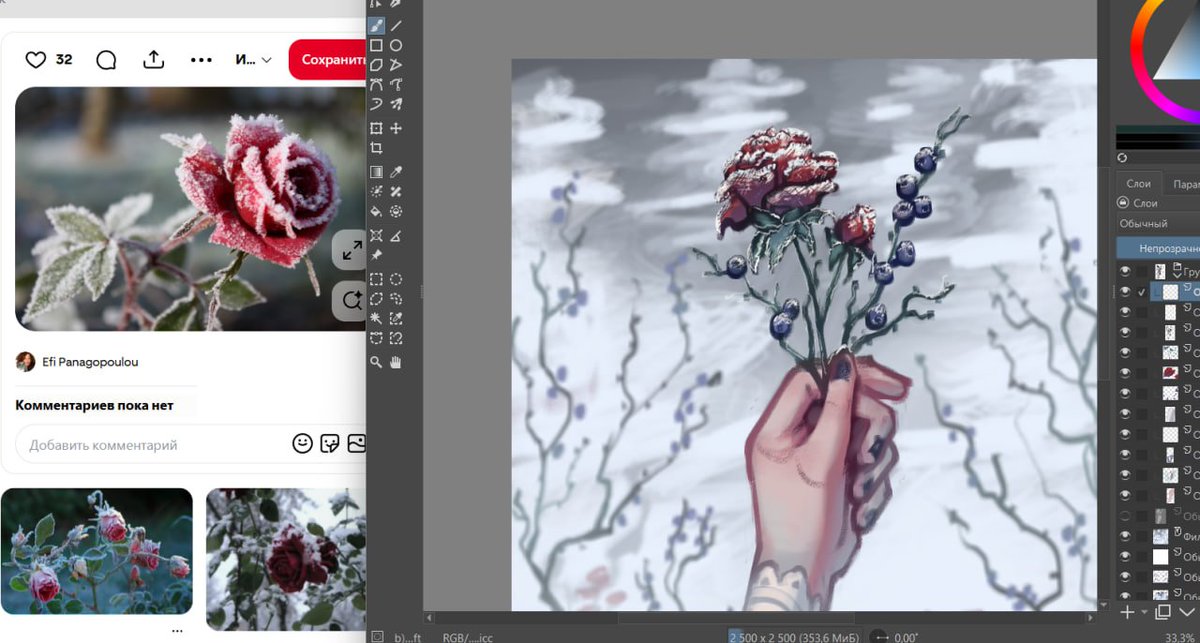
Task: Select the Color Sampler eyedropper tool
Action: click(x=396, y=173)
